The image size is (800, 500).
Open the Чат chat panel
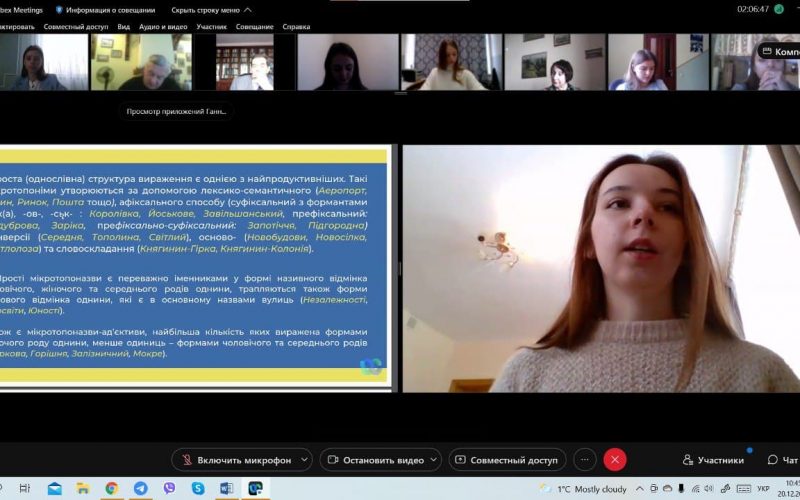782,460
